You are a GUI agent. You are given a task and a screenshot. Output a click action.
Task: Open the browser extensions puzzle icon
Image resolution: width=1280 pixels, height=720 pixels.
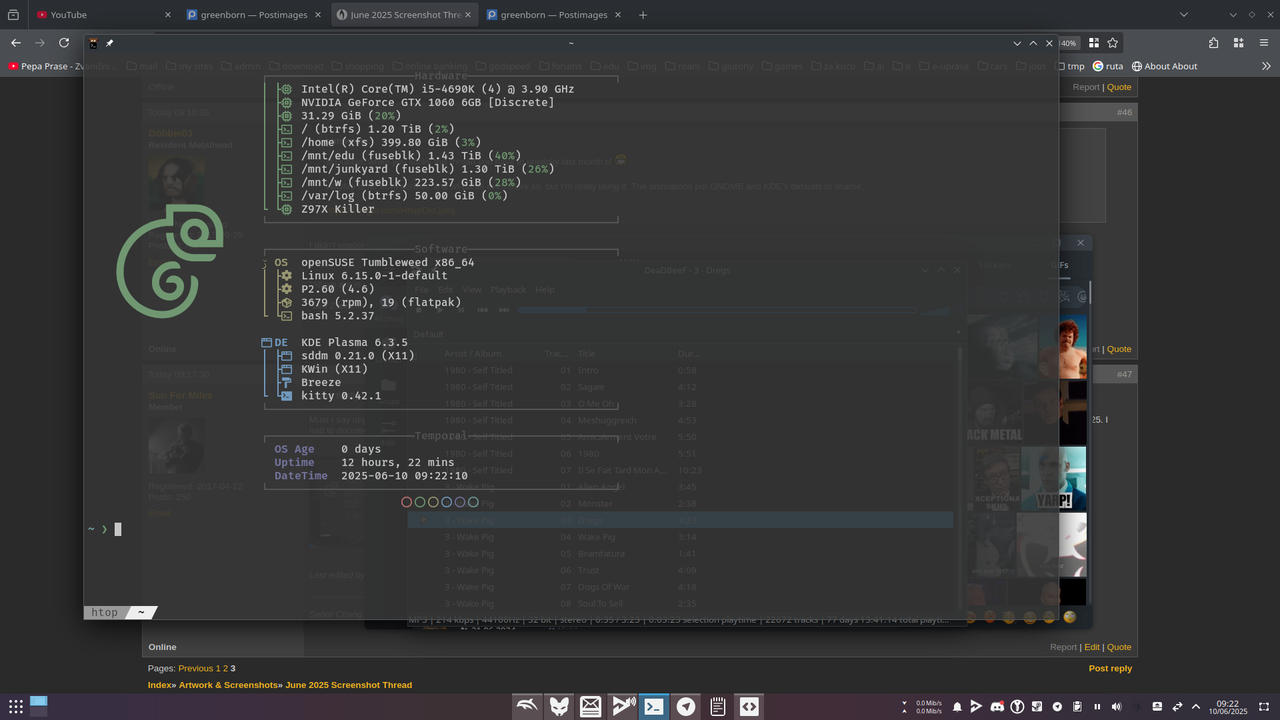tap(1213, 43)
